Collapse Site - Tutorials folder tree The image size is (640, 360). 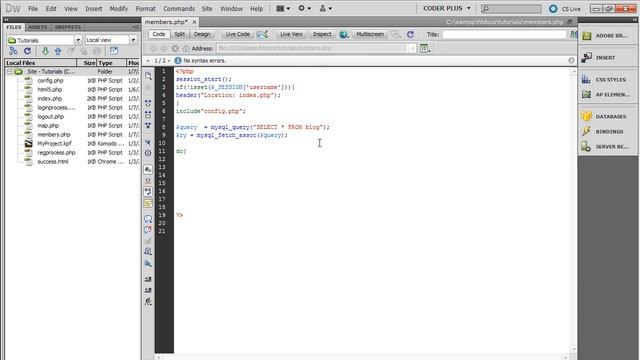click(9, 72)
